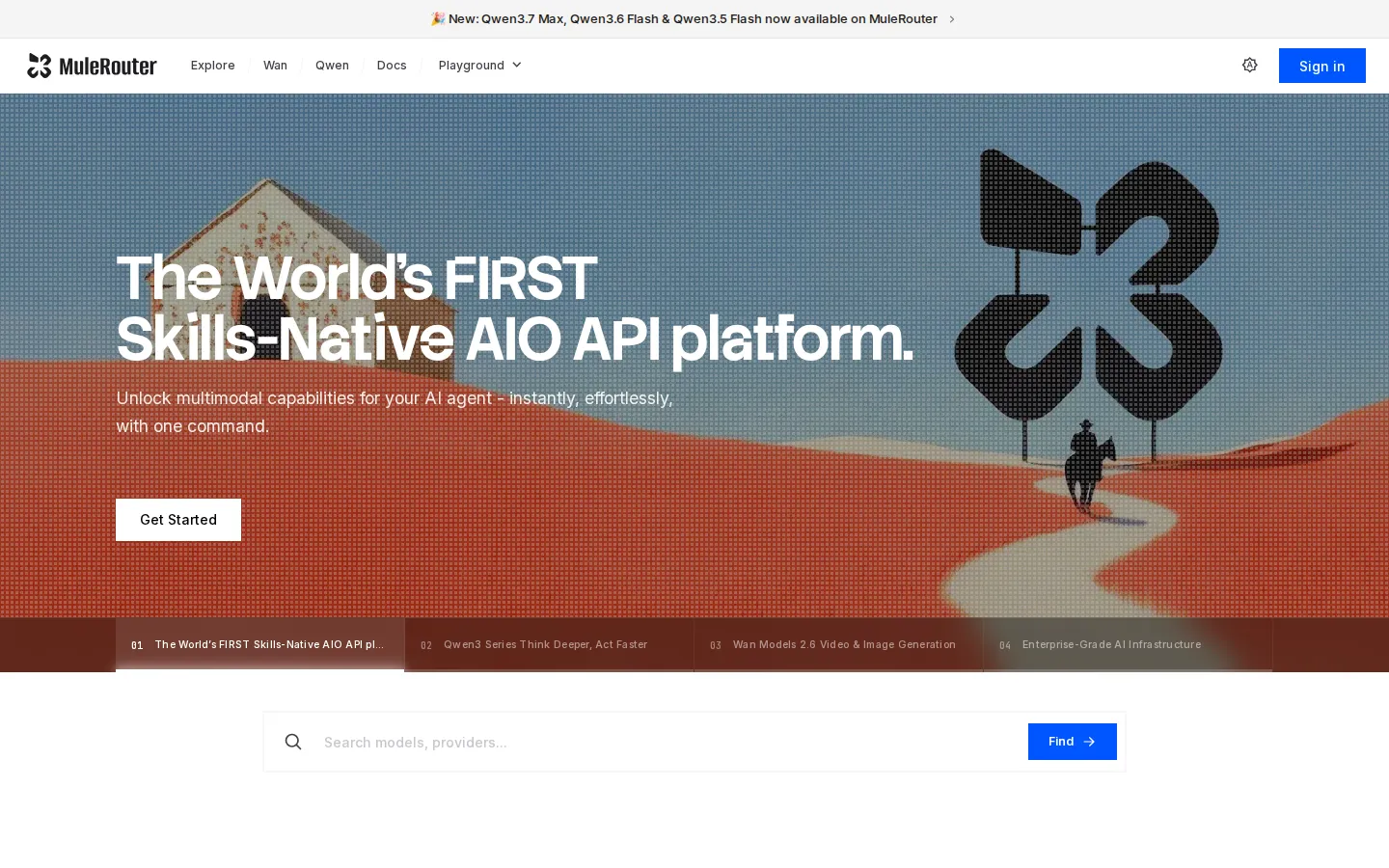Click the magnifier icon in search bar
1389x868 pixels.
[293, 742]
